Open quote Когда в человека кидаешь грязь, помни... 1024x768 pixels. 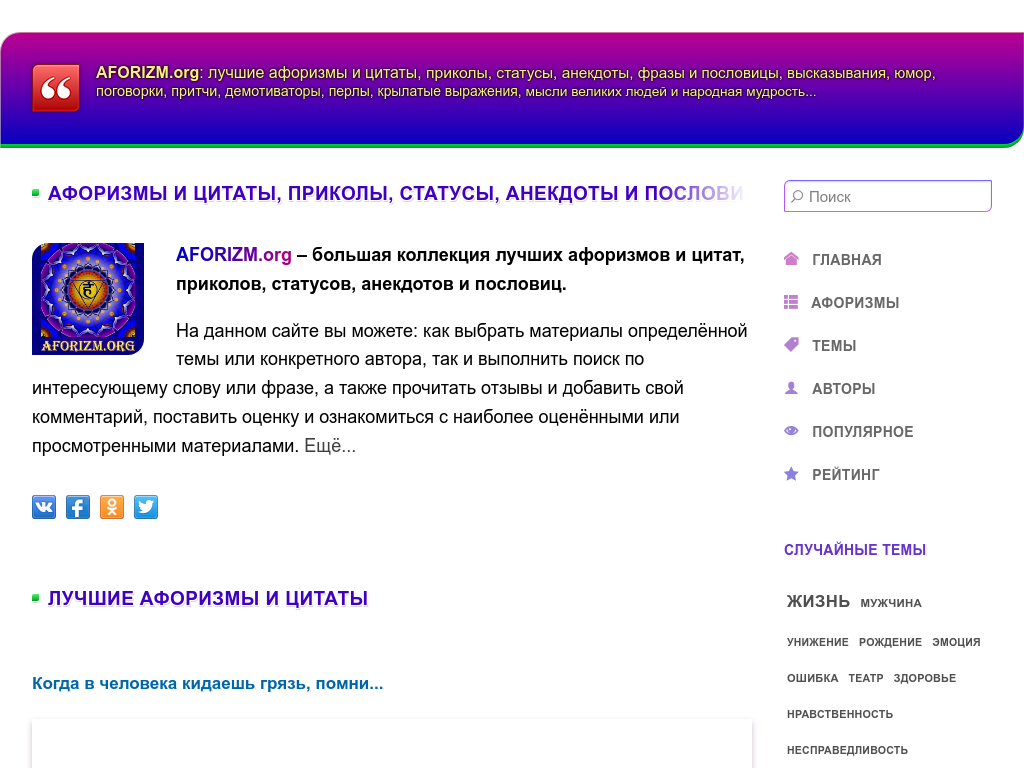point(208,684)
